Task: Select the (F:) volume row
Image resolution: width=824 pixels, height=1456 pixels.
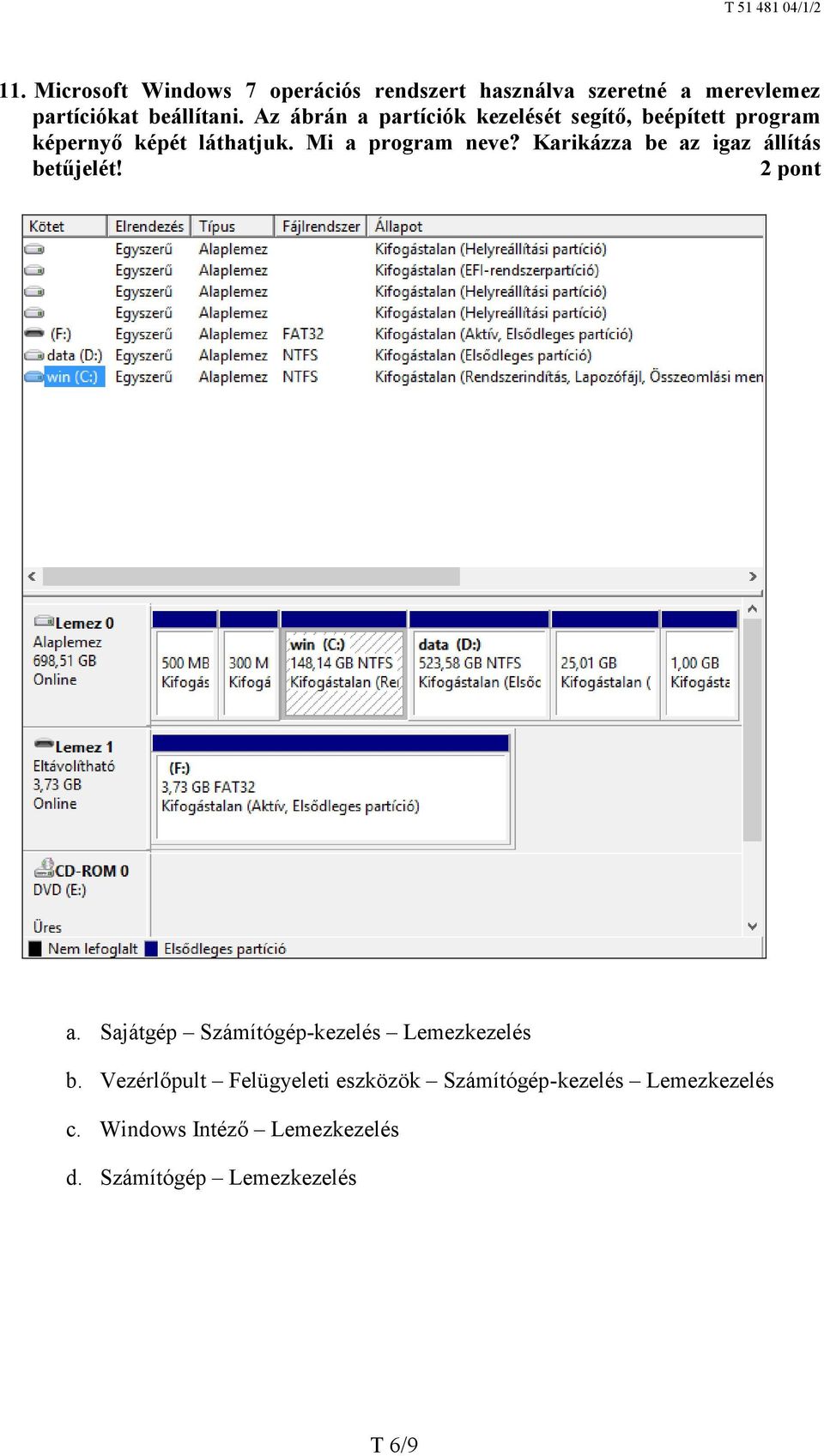Action: click(x=393, y=334)
